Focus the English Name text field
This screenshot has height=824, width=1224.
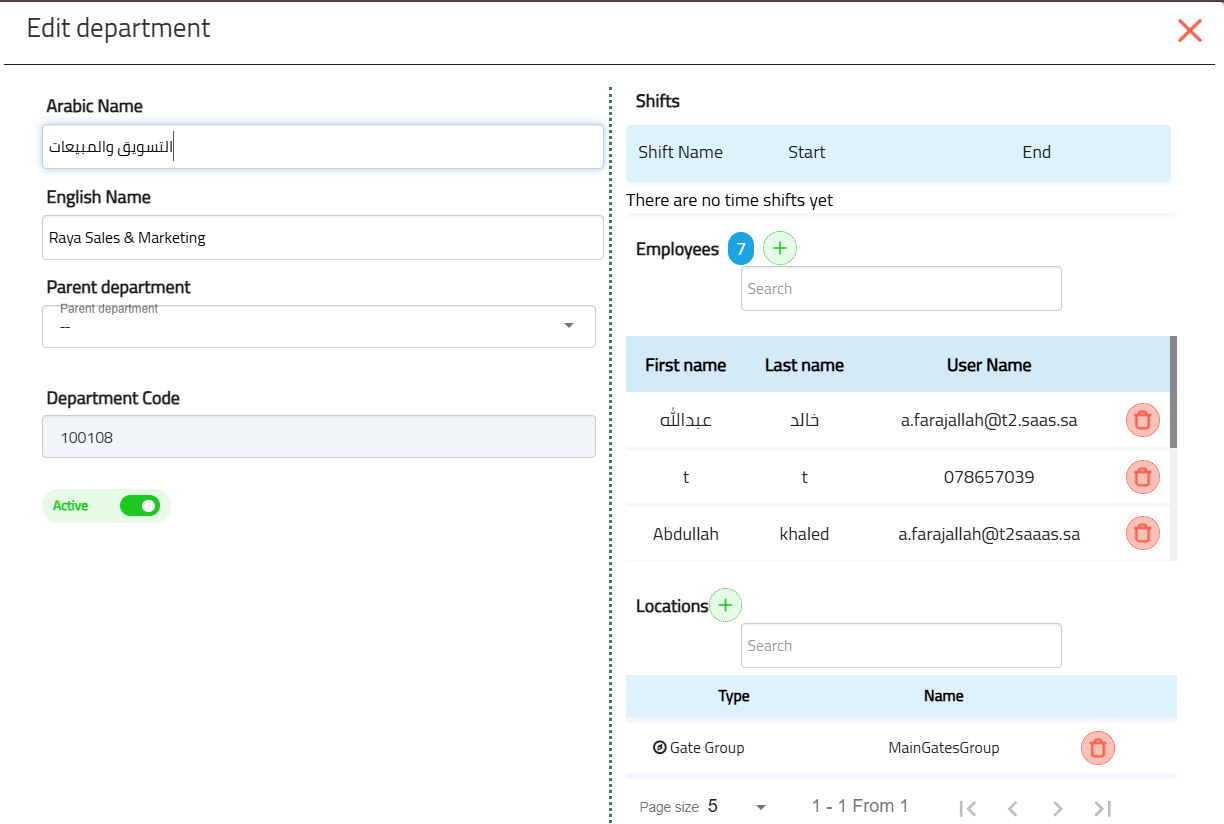[x=322, y=238]
